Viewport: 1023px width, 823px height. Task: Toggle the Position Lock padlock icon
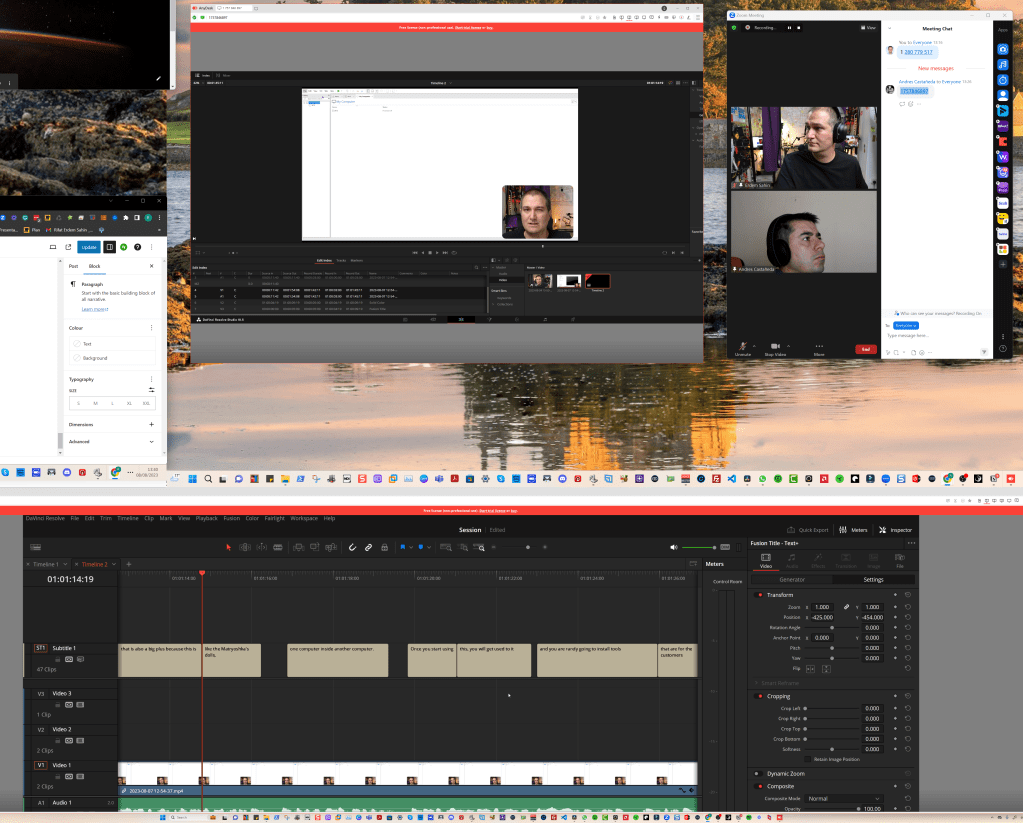(385, 547)
